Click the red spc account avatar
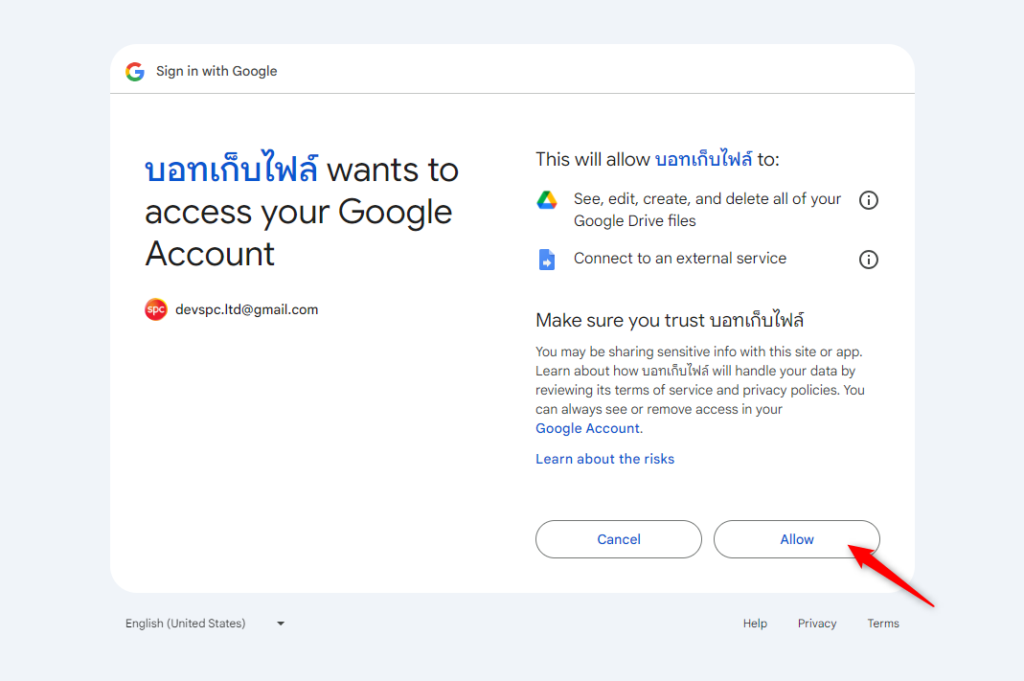Viewport: 1024px width, 681px height. (x=155, y=310)
